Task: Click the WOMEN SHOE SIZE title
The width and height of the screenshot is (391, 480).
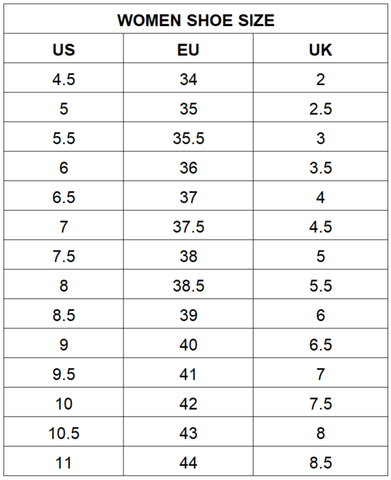Action: tap(196, 20)
